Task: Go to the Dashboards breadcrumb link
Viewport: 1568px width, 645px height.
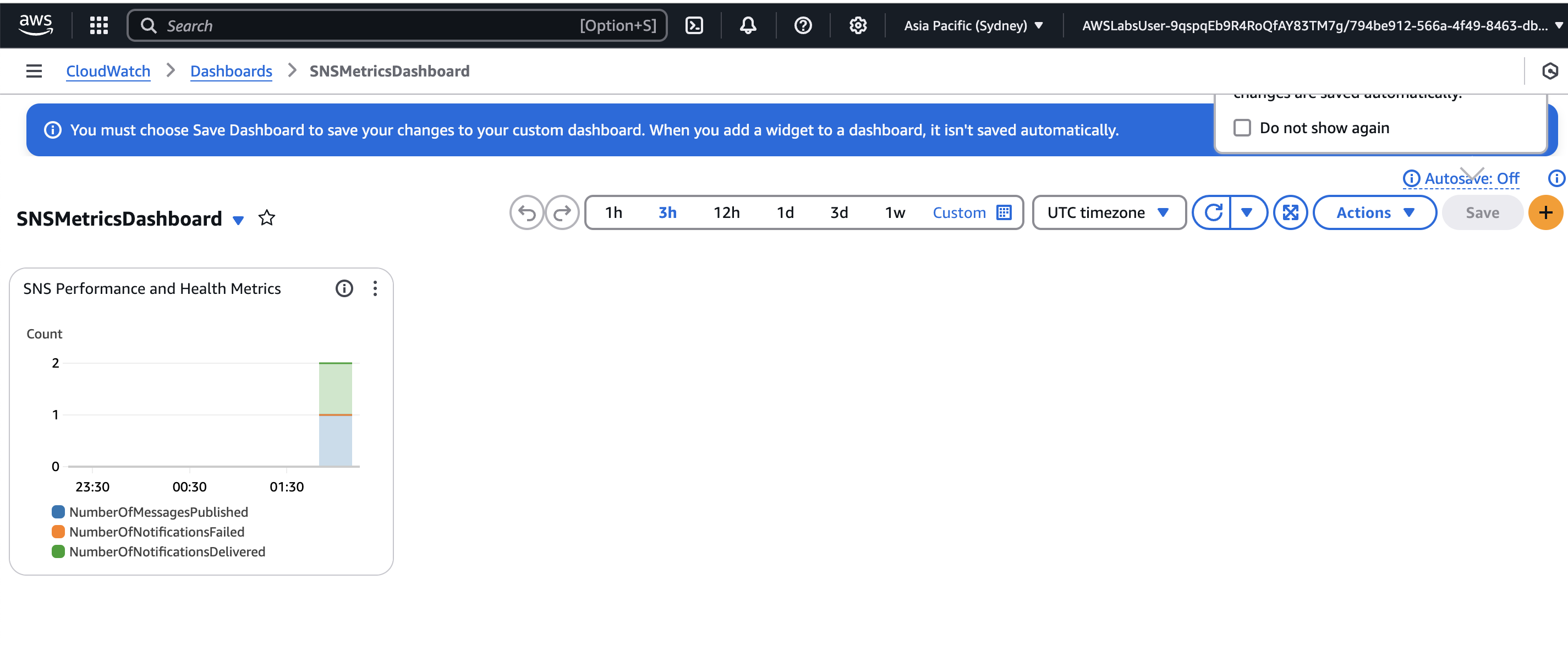Action: (231, 71)
